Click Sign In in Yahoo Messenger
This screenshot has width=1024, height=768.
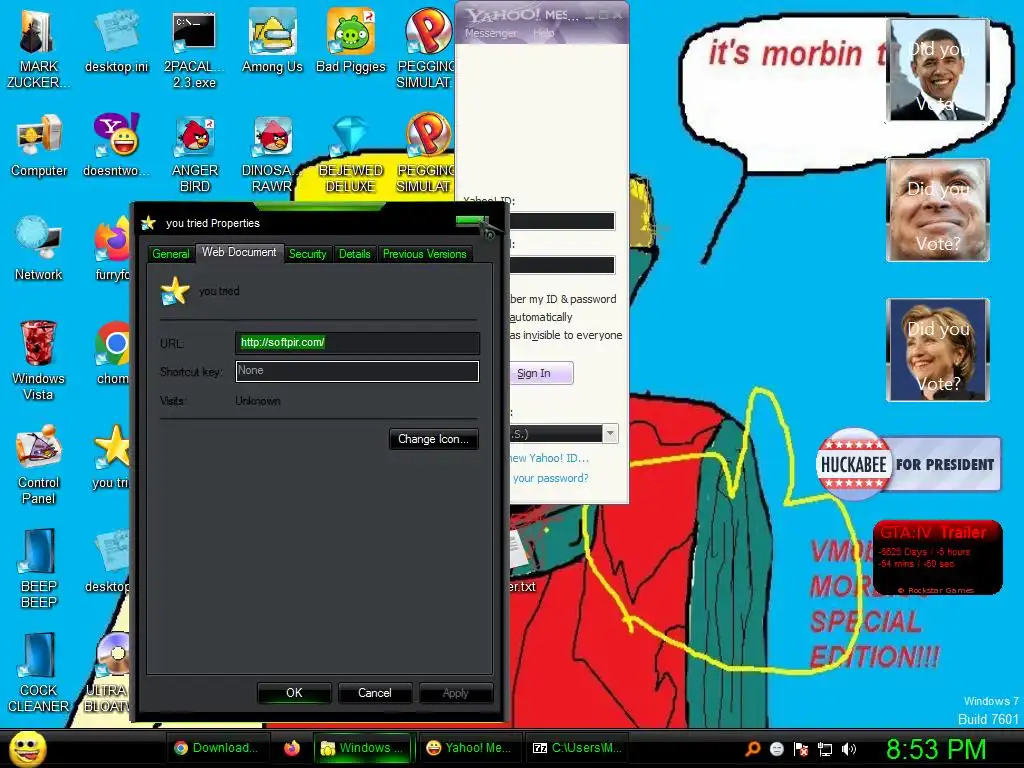(541, 373)
